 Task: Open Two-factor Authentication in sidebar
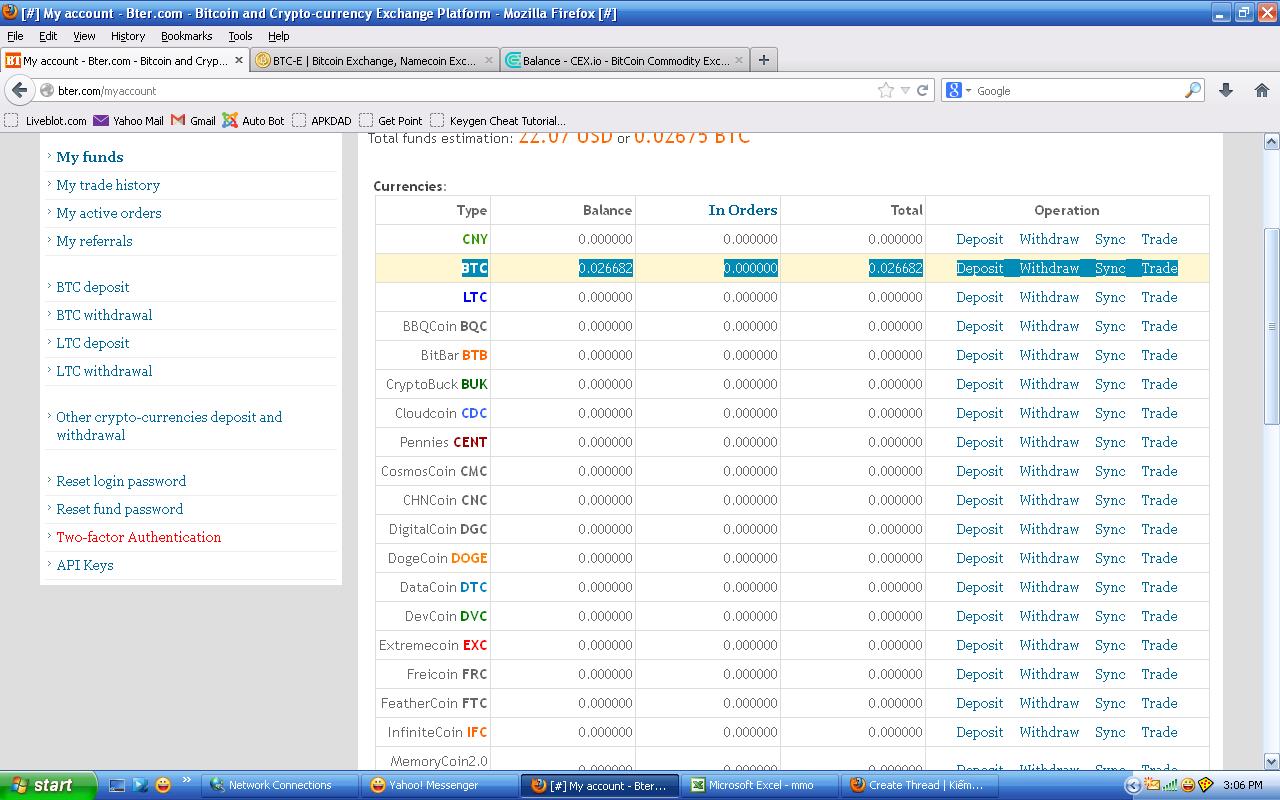[138, 537]
